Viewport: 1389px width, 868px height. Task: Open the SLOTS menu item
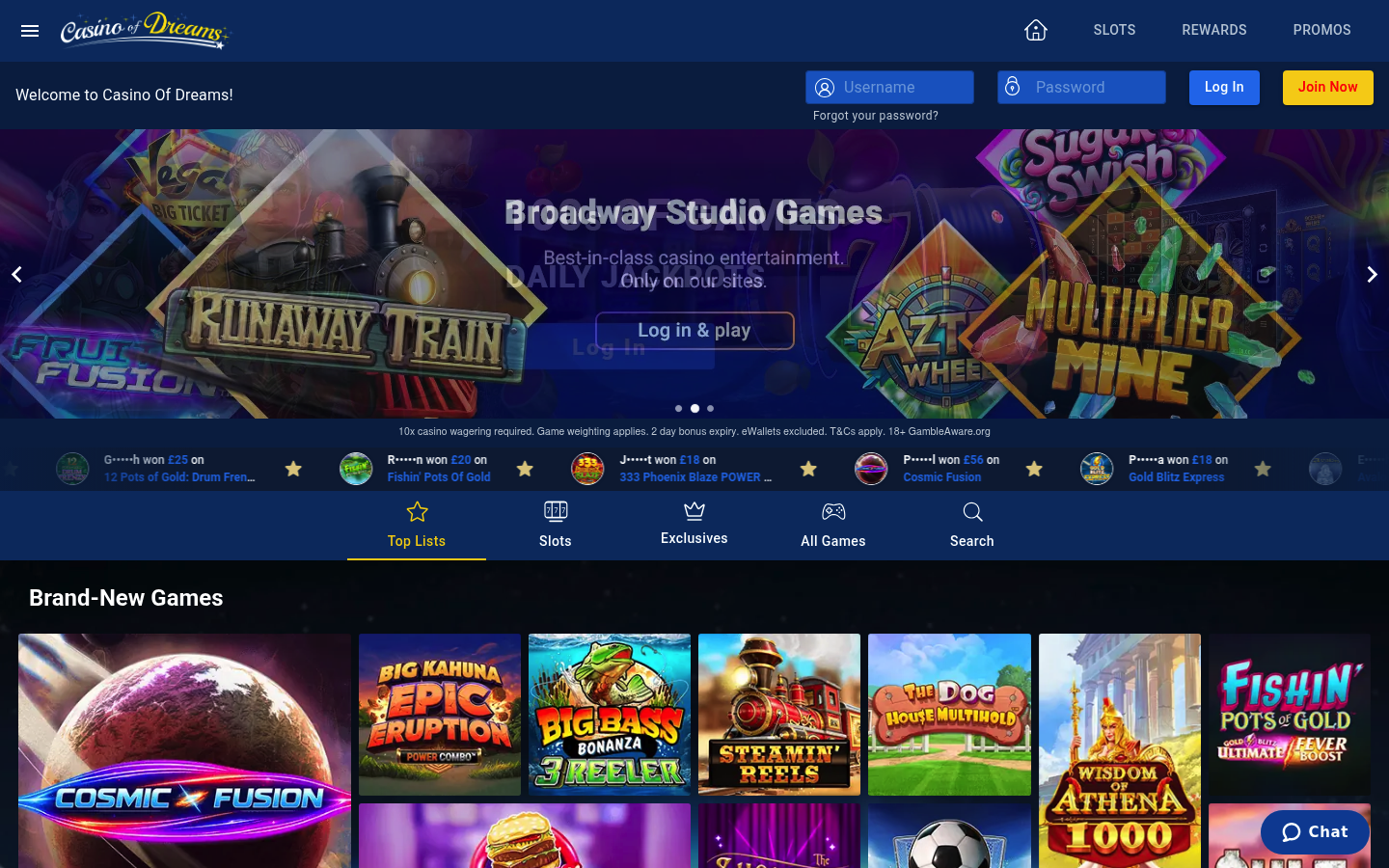coord(1114,30)
